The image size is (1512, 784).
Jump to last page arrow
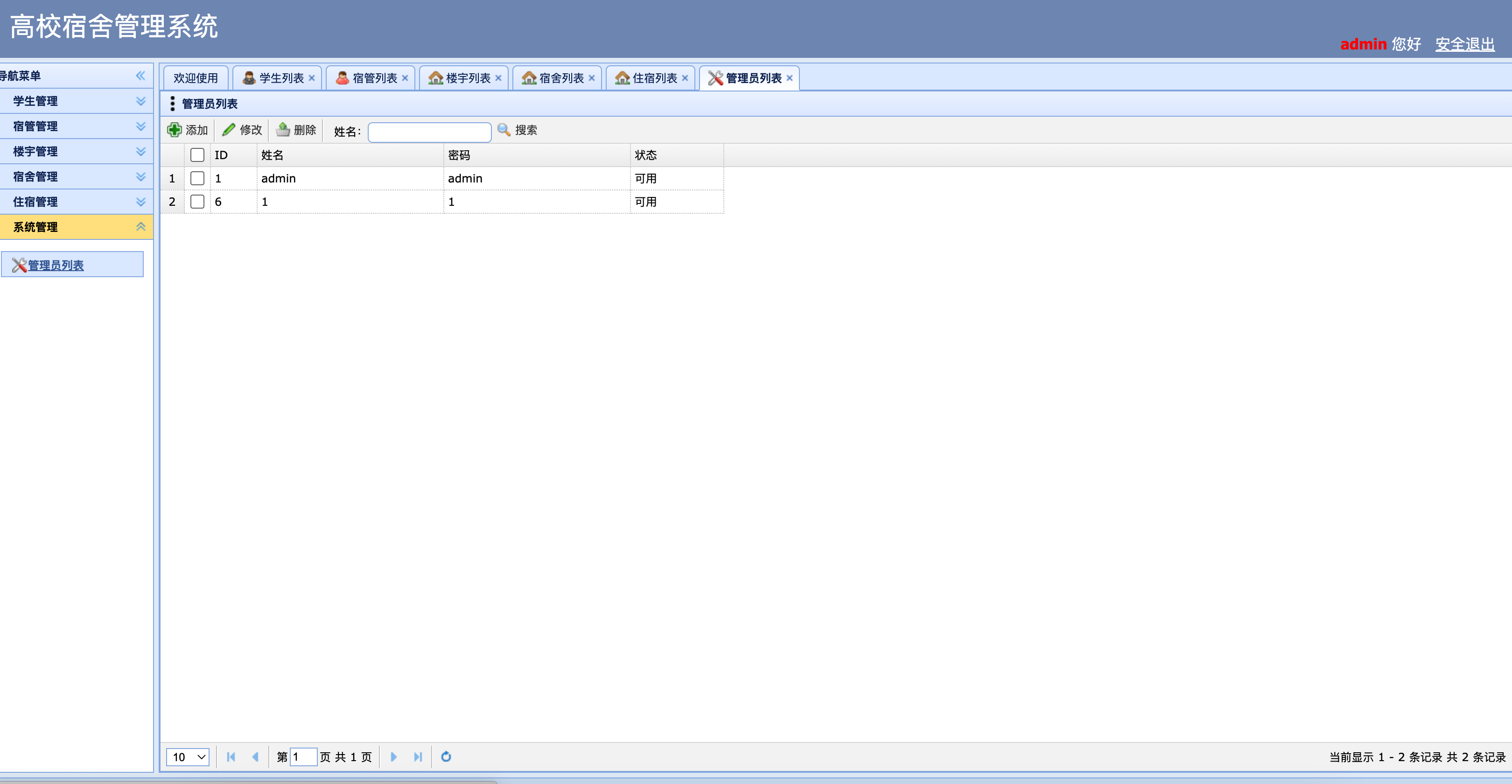[418, 756]
